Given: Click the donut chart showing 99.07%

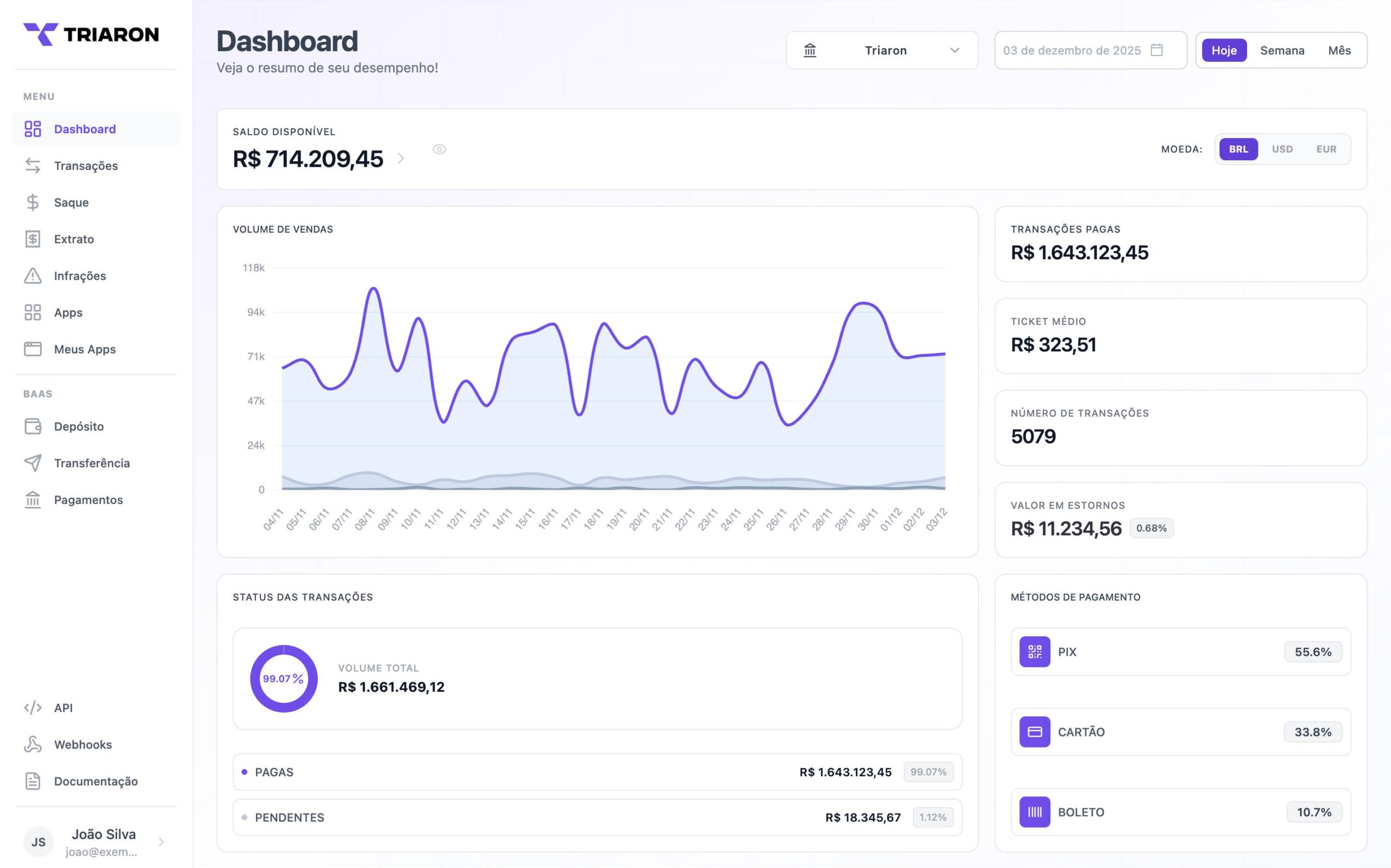Looking at the screenshot, I should [284, 678].
